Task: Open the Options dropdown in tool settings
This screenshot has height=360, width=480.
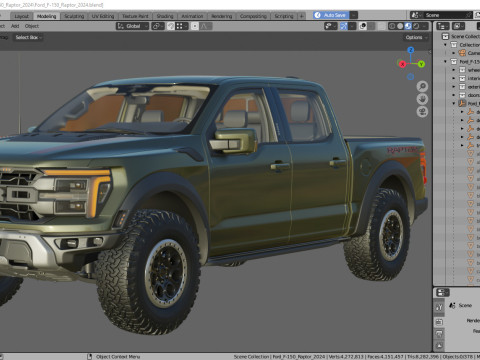Action: pos(416,37)
